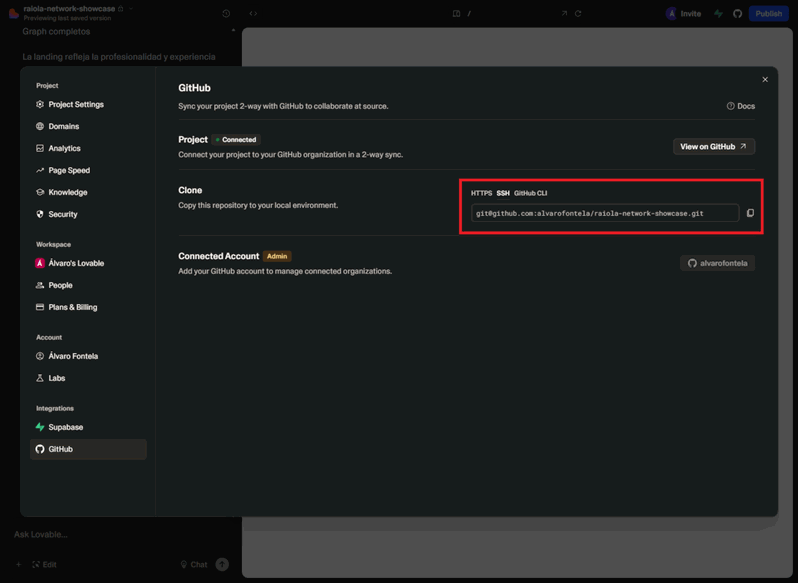Select the SSH clone tab
The height and width of the screenshot is (583, 798).
pos(503,193)
